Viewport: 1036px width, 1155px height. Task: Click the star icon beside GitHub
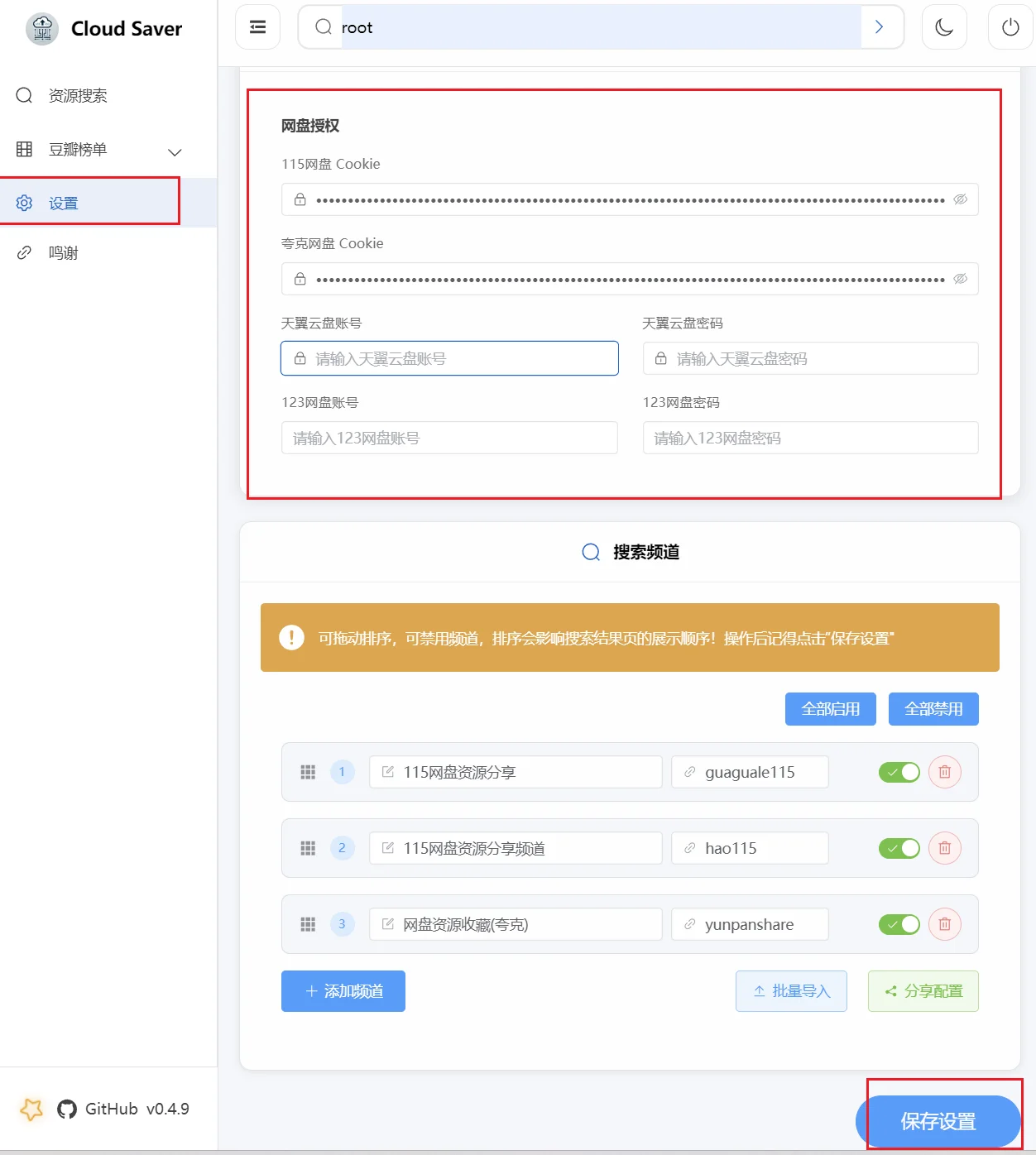31,1109
